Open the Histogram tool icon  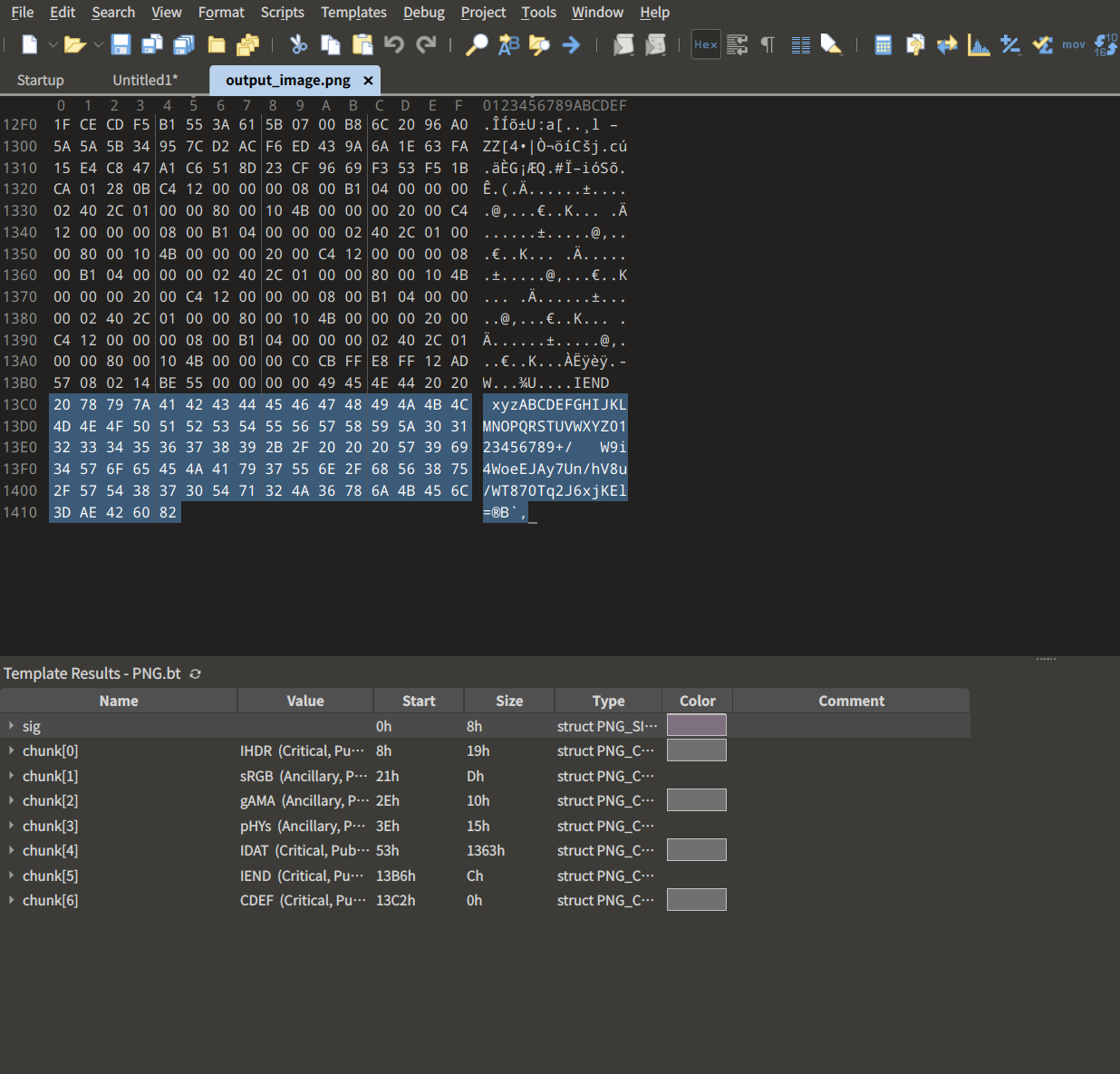(x=979, y=44)
